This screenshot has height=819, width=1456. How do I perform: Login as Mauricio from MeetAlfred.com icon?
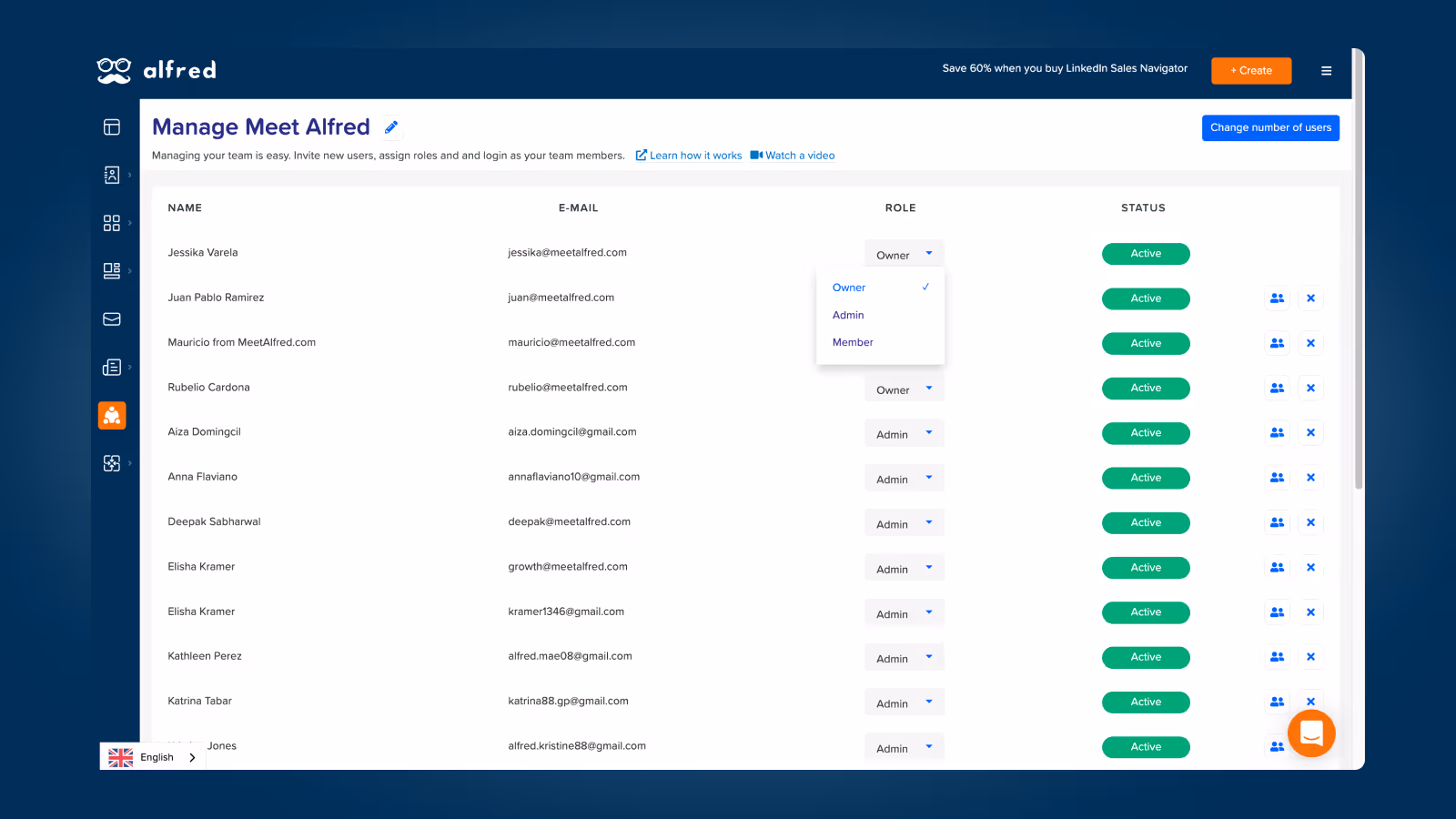click(x=1278, y=343)
